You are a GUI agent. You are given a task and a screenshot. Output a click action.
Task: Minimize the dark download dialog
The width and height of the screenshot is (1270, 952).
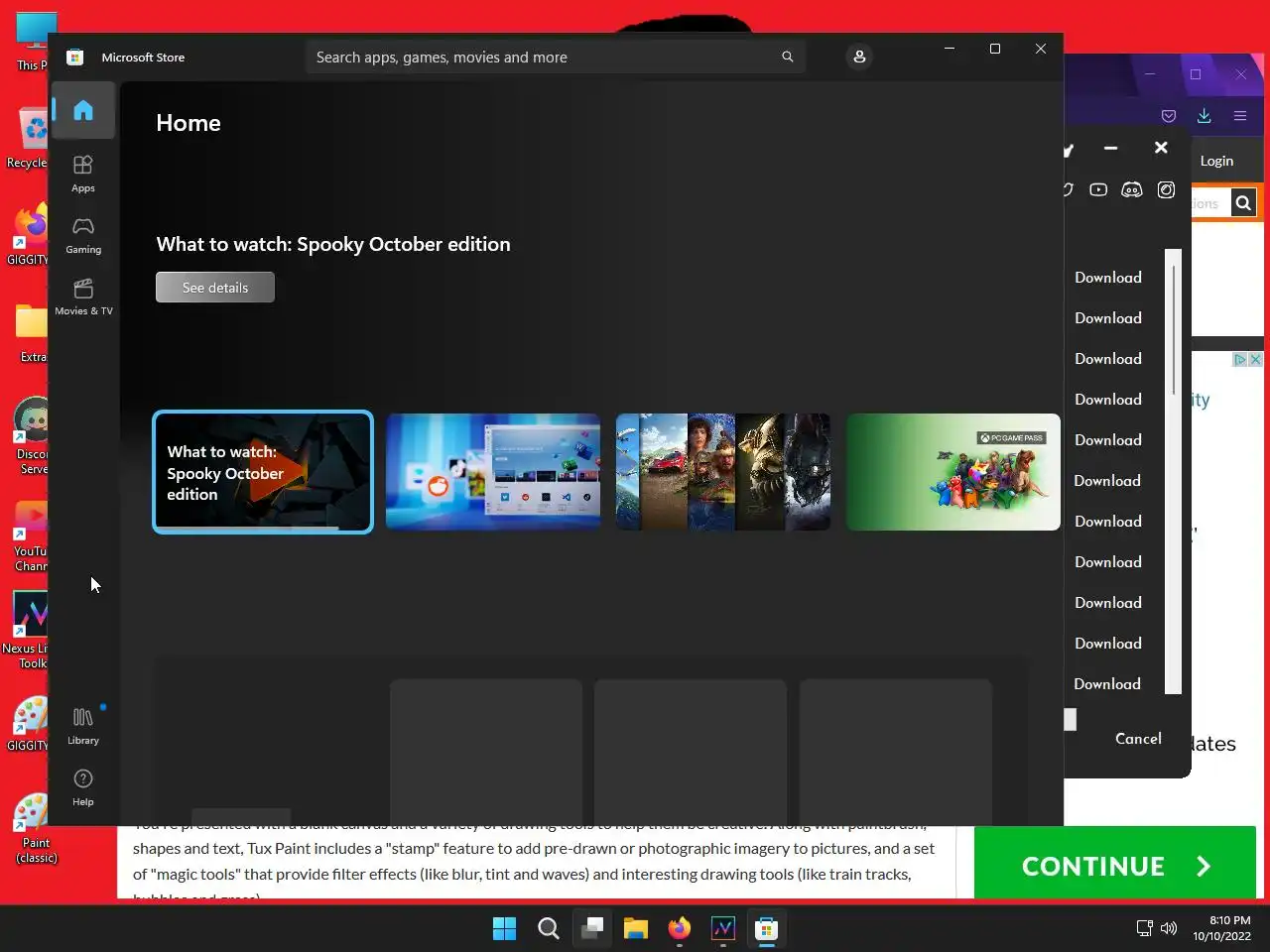pyautogui.click(x=1111, y=148)
